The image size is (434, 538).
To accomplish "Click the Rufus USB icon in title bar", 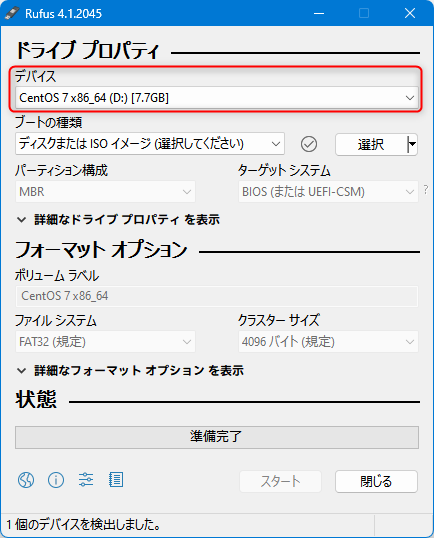I will [12, 13].
